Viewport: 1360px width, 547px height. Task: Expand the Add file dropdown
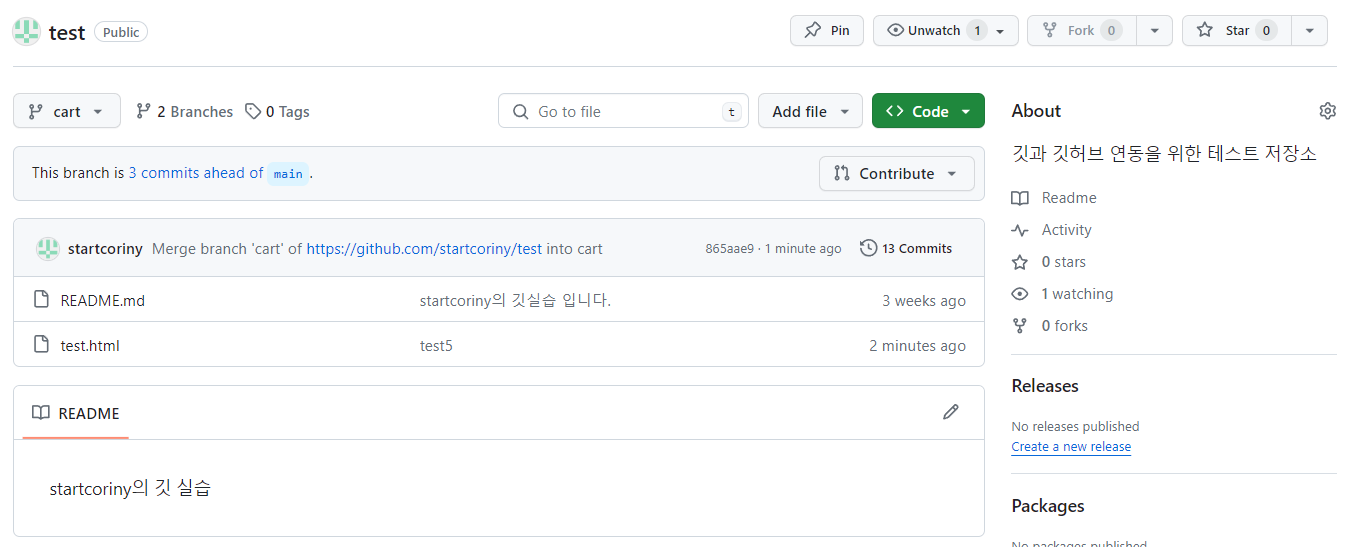pyautogui.click(x=810, y=111)
